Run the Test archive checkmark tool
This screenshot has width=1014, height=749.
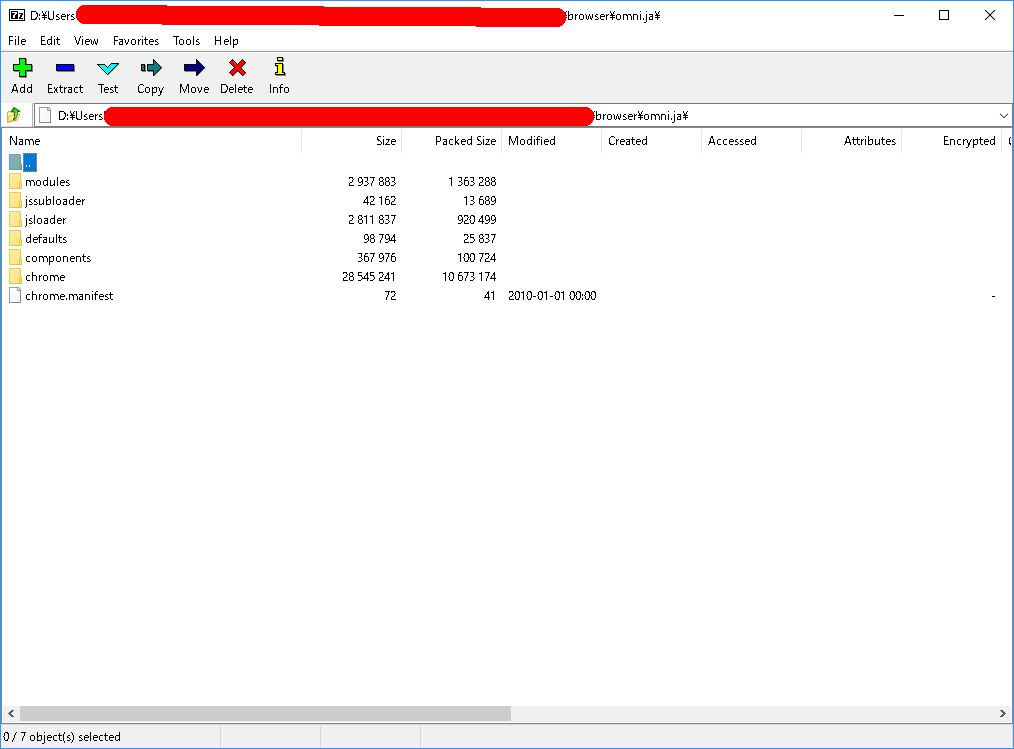[x=107, y=68]
